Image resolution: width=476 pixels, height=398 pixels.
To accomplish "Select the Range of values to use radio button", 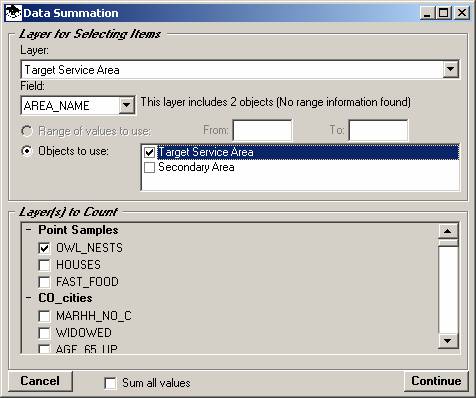I will (x=27, y=131).
